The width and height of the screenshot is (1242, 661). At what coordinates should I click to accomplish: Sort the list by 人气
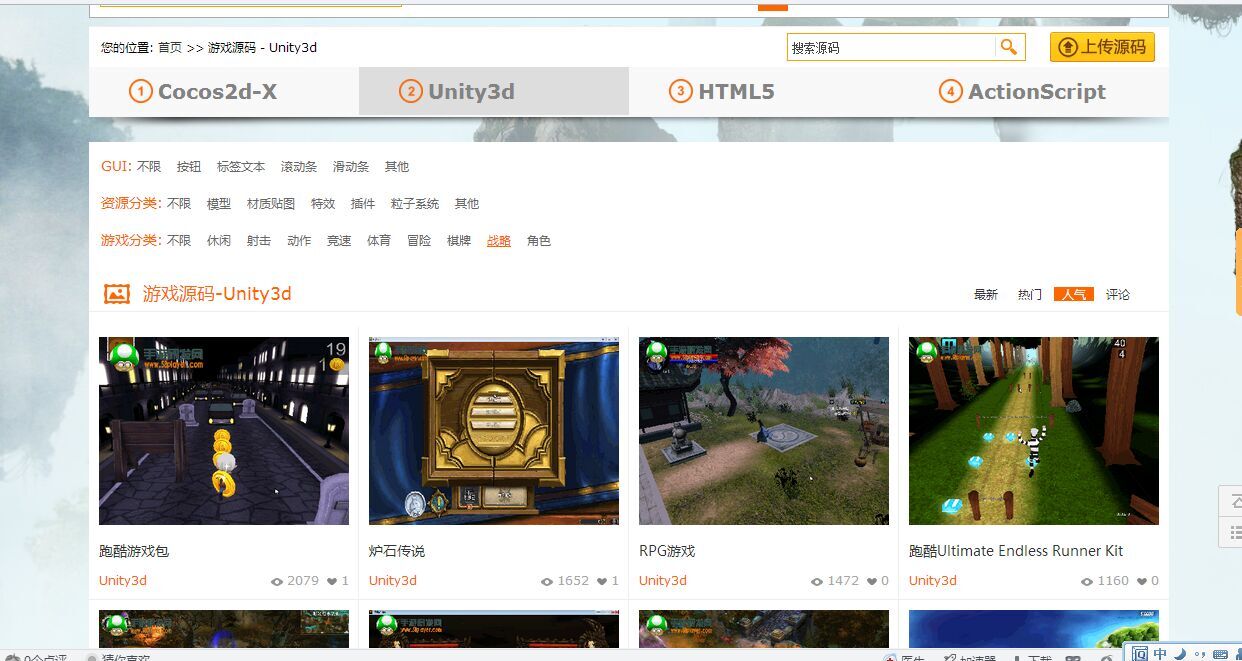1074,295
